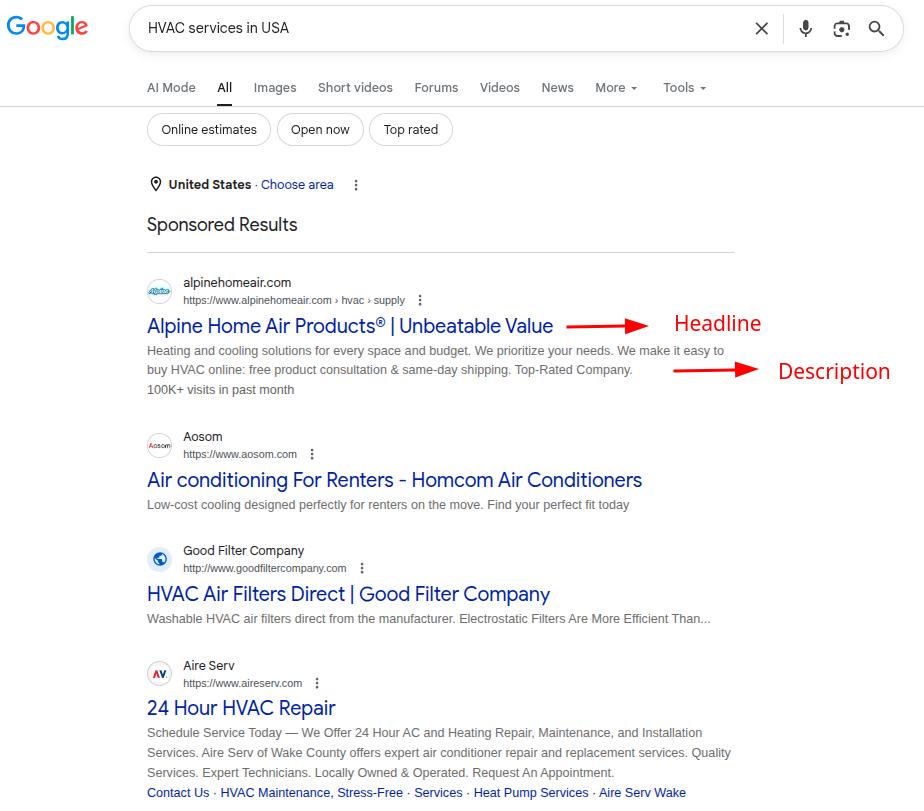This screenshot has height=811, width=924.
Task: Clear the search box with the X icon
Action: [x=761, y=28]
